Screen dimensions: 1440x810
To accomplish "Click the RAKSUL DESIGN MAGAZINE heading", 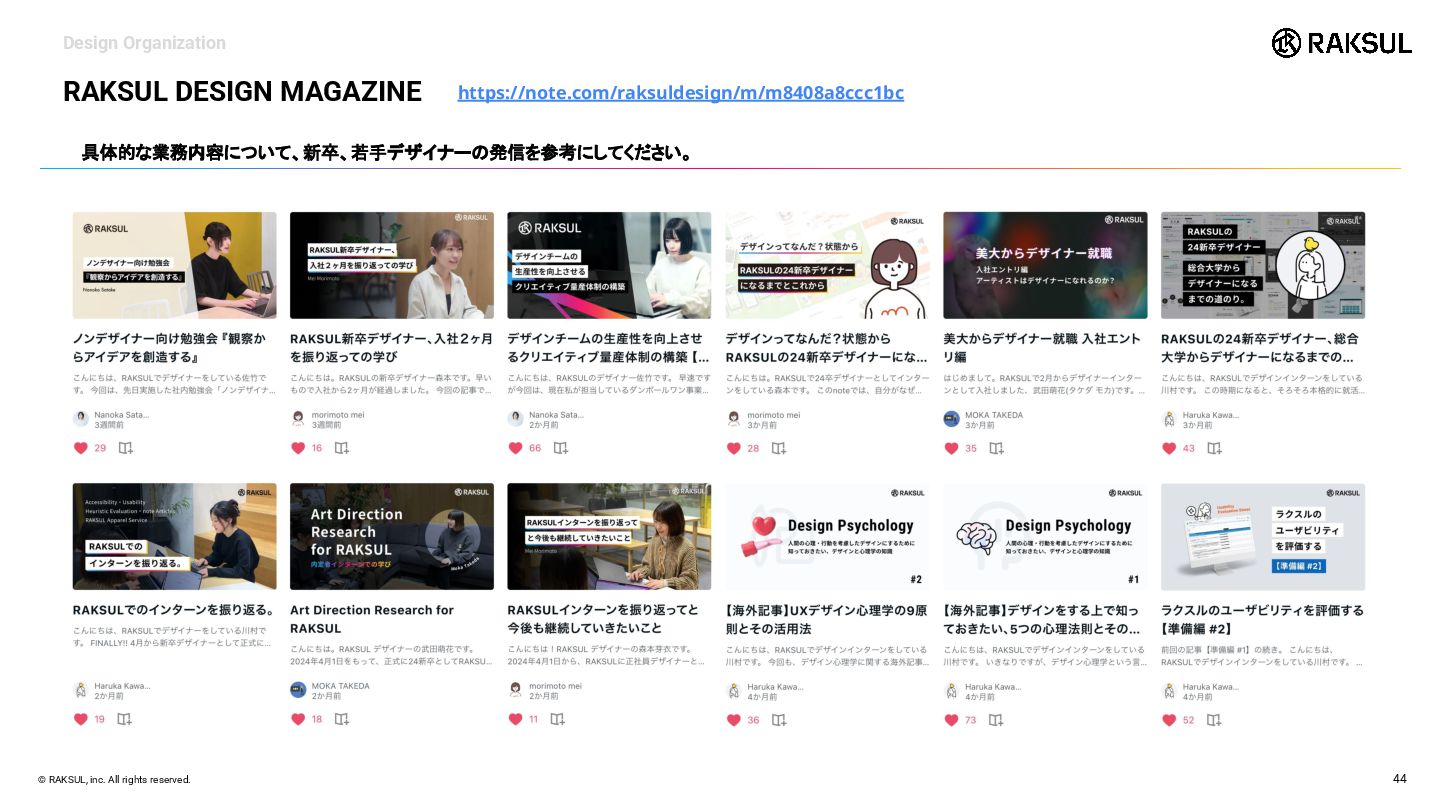I will click(242, 92).
